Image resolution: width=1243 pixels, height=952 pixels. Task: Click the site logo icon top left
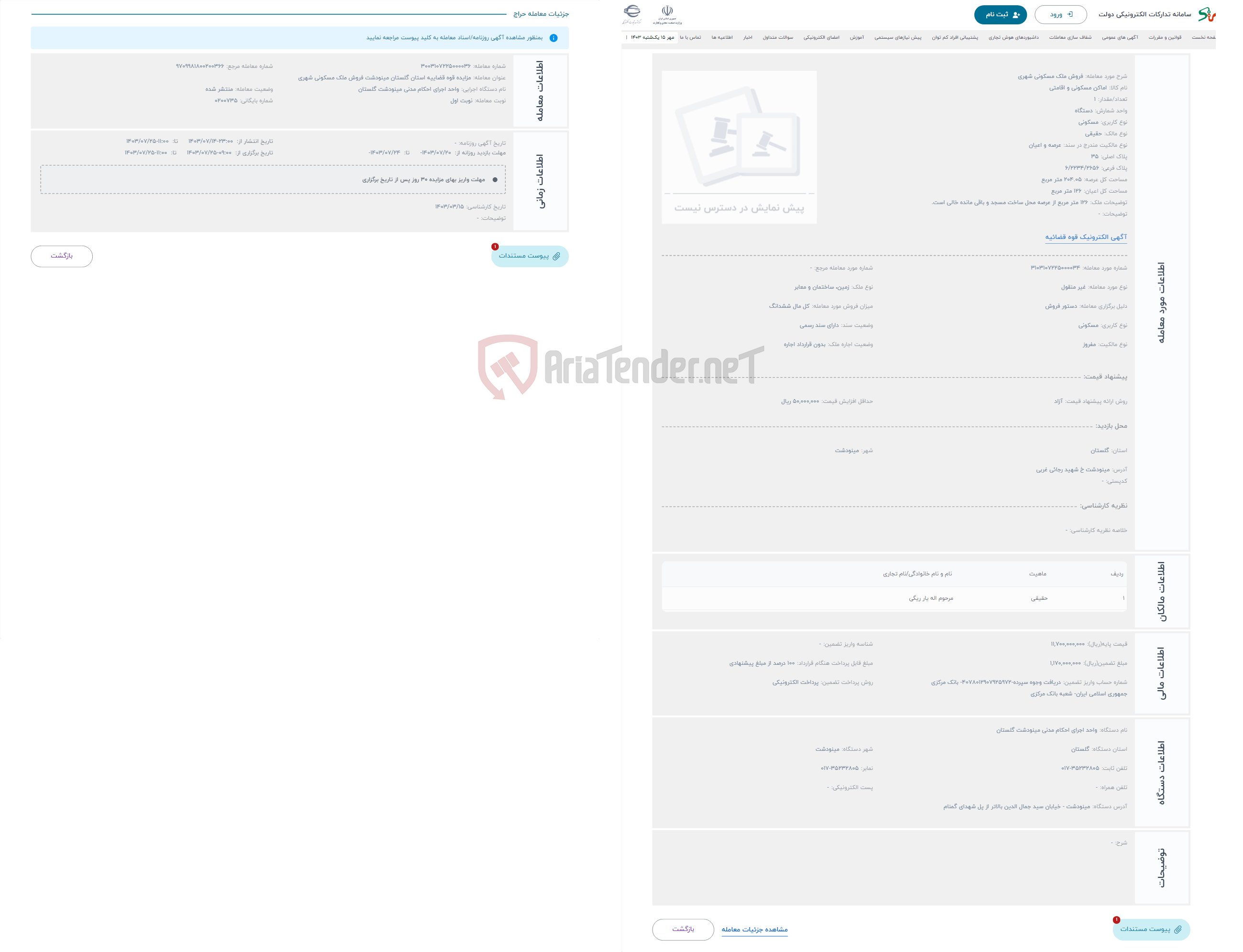tap(636, 12)
